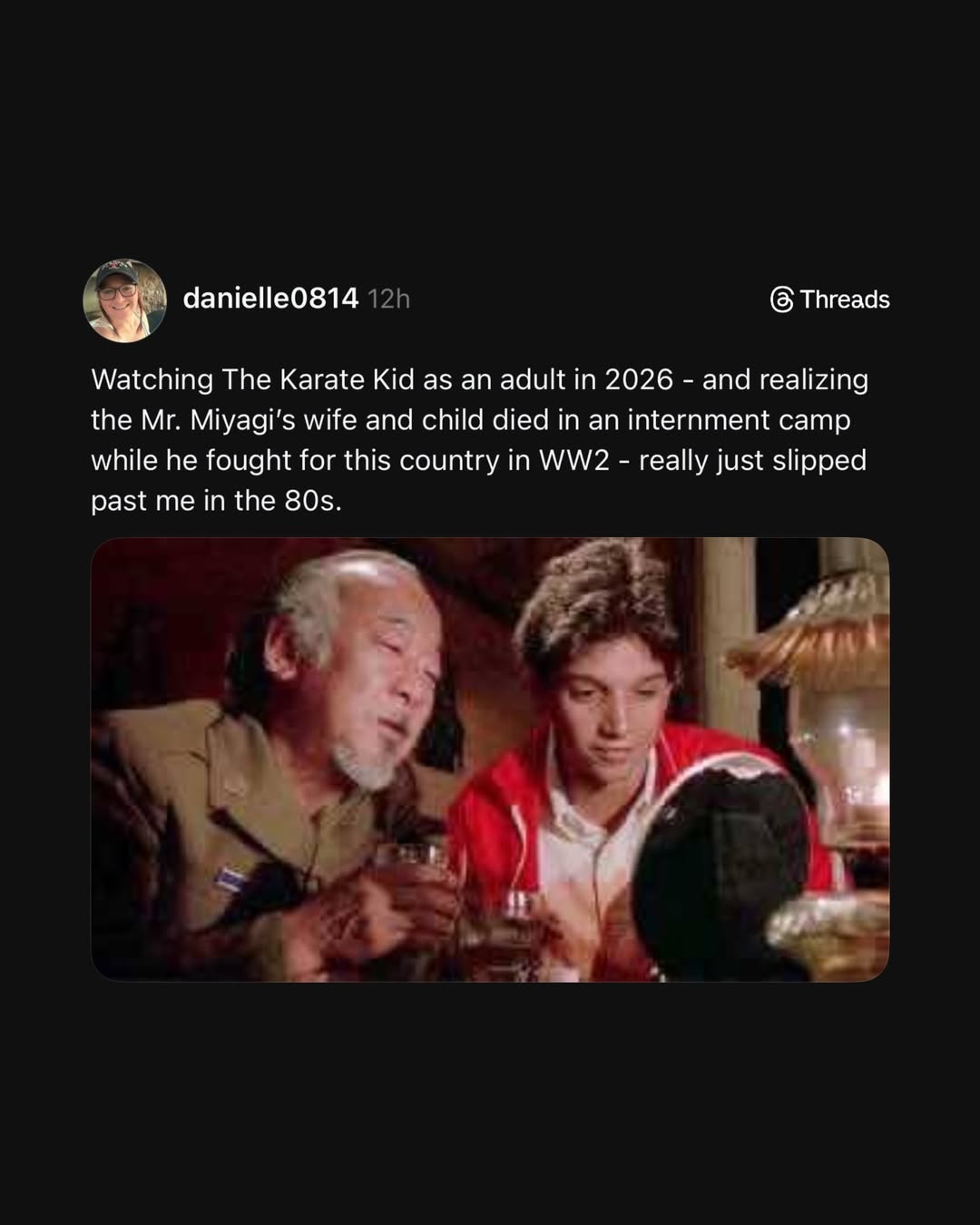Open danielle0814's profile avatar picture

(x=124, y=300)
